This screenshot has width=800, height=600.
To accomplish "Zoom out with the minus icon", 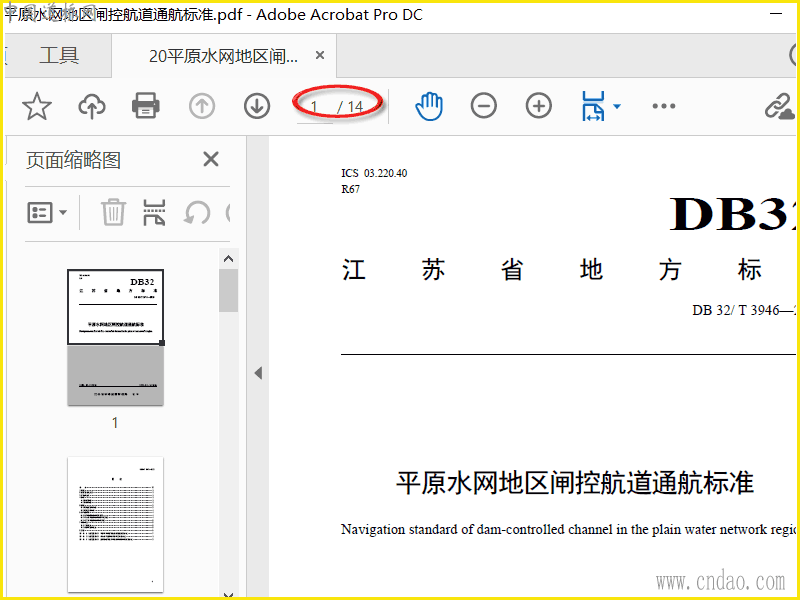I will (x=484, y=106).
